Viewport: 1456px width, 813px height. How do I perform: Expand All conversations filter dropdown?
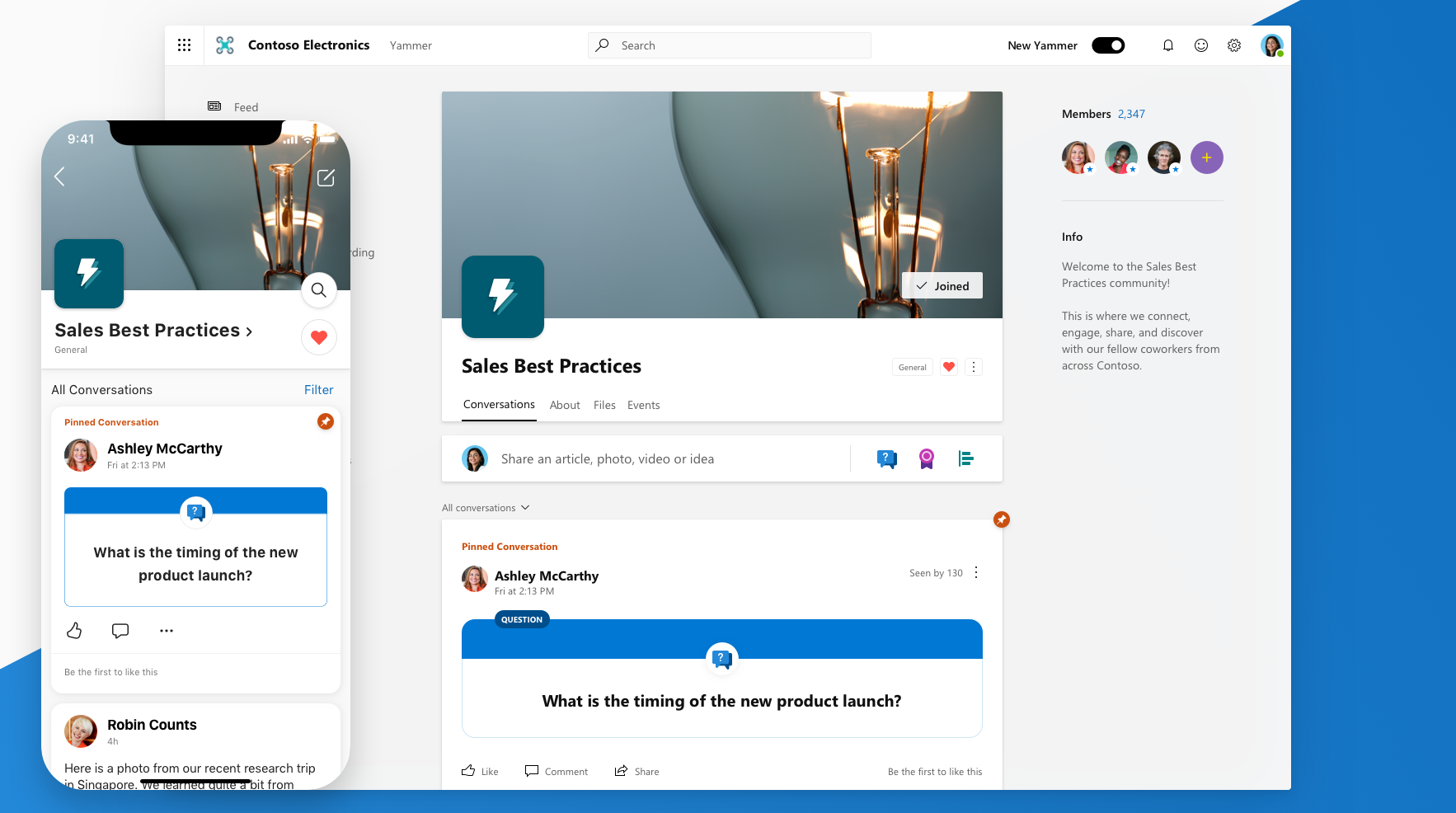[x=486, y=508]
